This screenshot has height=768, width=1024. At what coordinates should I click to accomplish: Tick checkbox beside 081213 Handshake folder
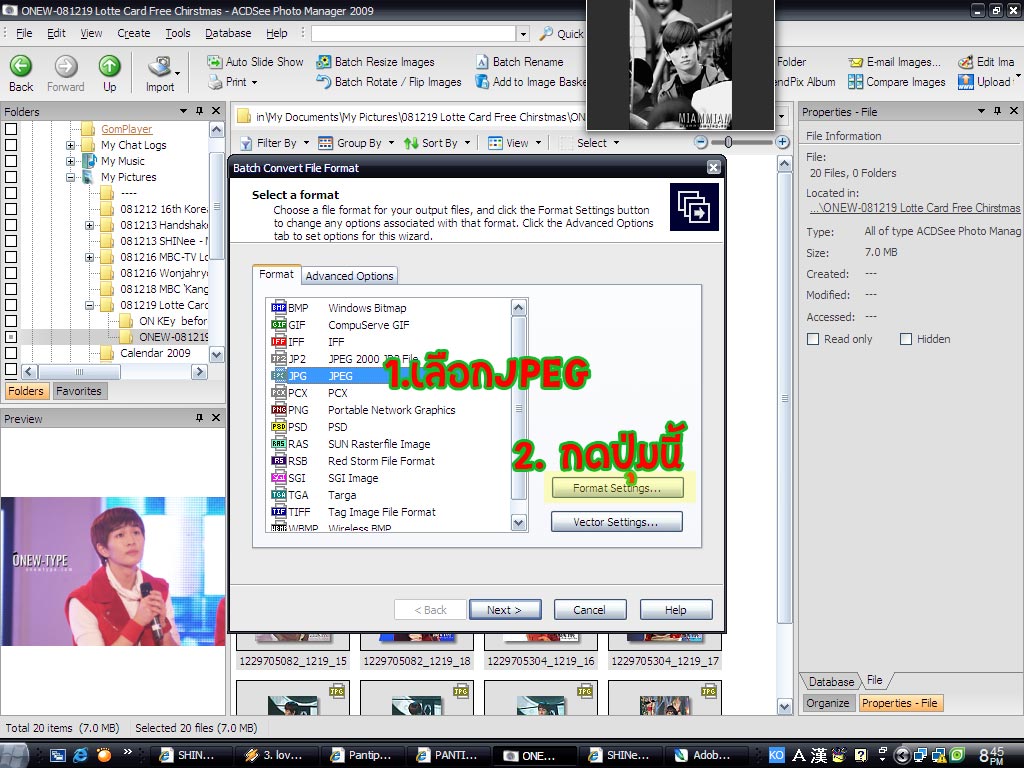coord(11,225)
